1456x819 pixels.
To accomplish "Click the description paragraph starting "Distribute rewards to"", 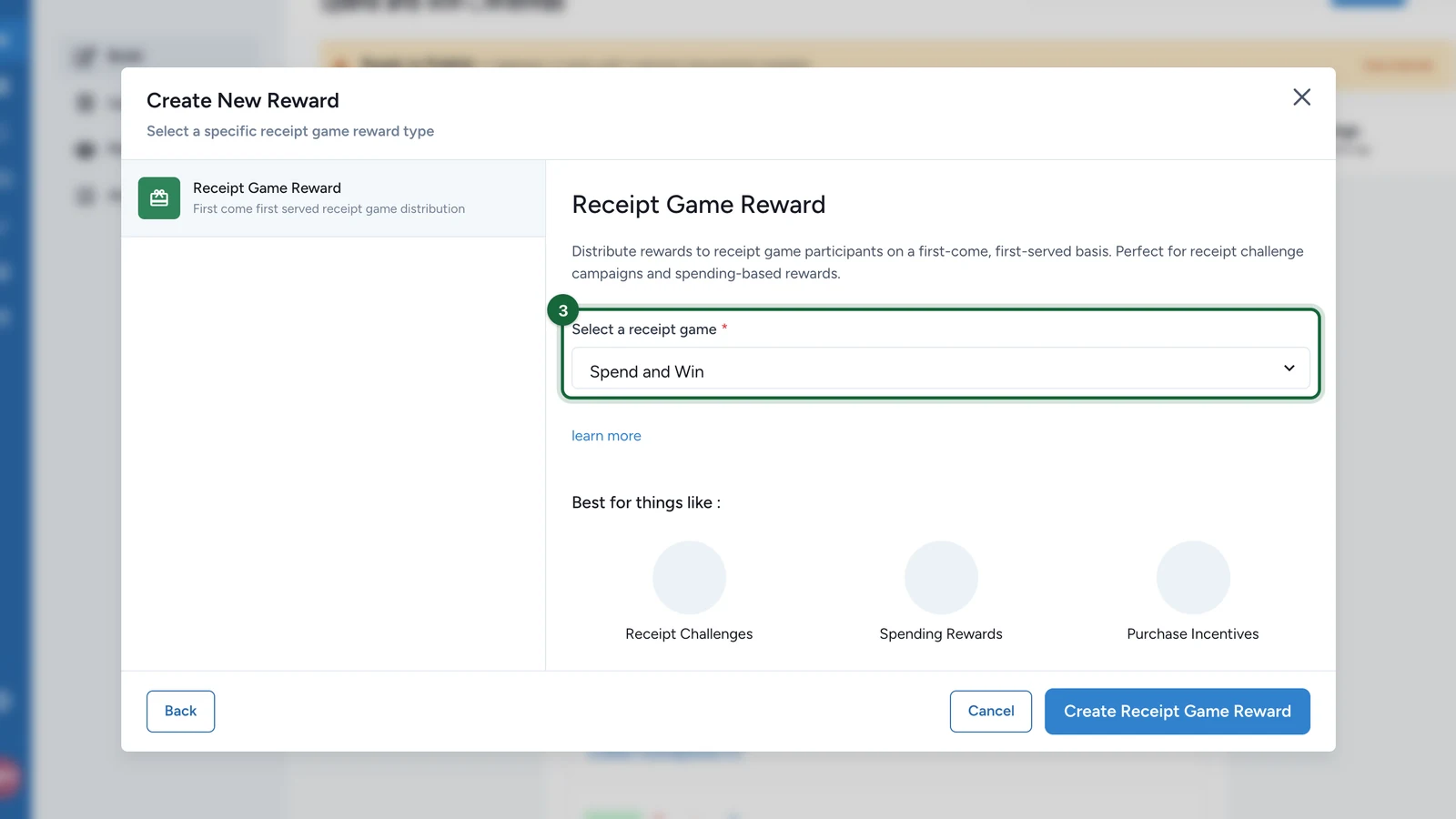I will [937, 262].
